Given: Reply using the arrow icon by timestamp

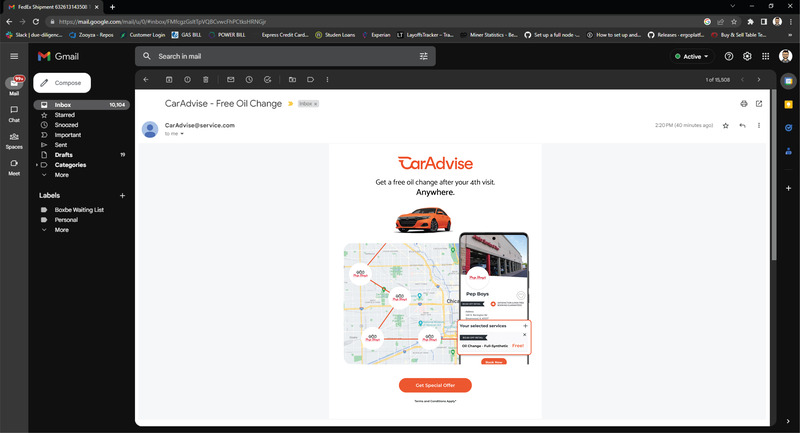Looking at the screenshot, I should tap(742, 125).
